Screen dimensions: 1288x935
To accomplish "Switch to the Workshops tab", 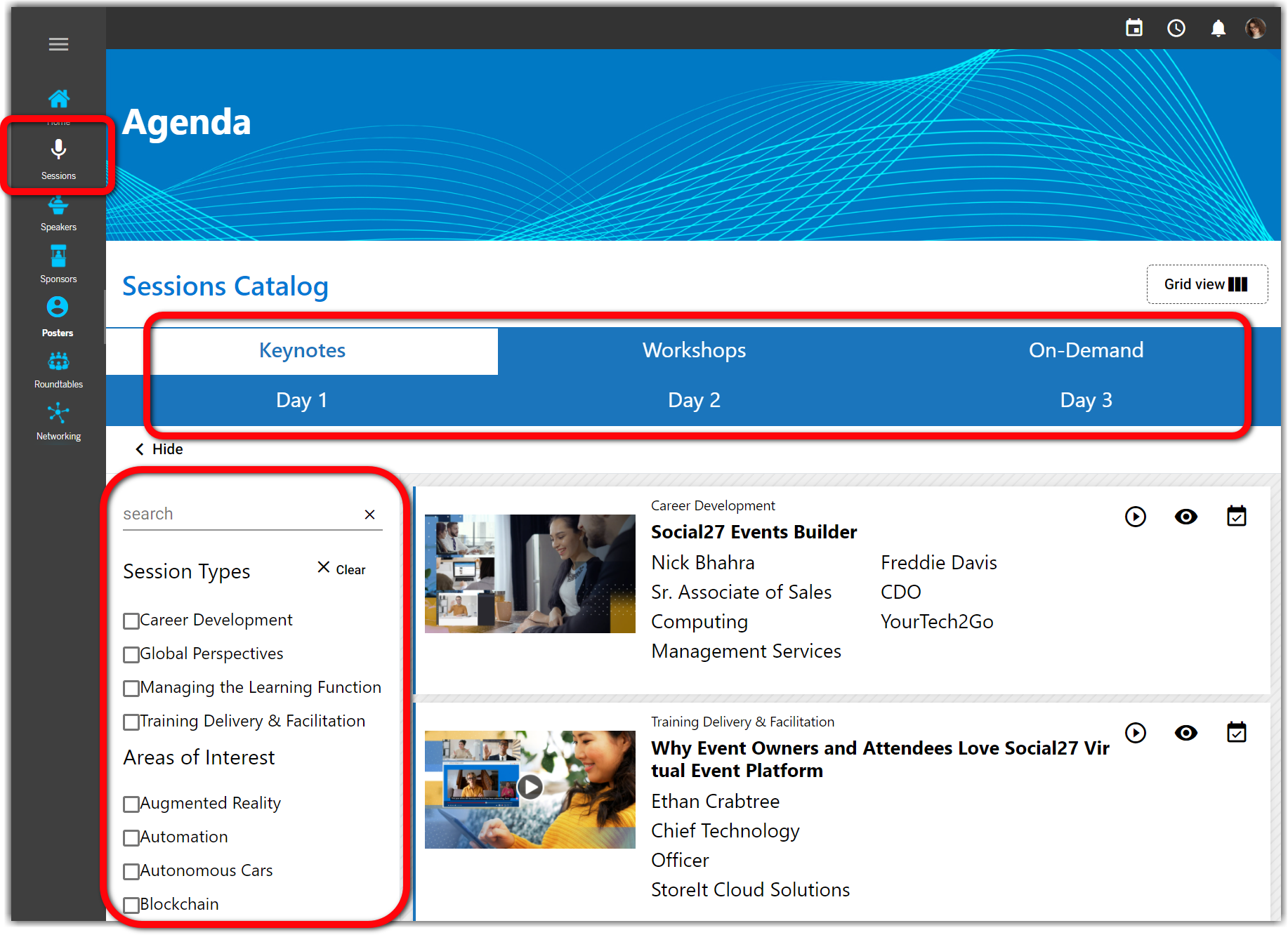I will click(694, 350).
